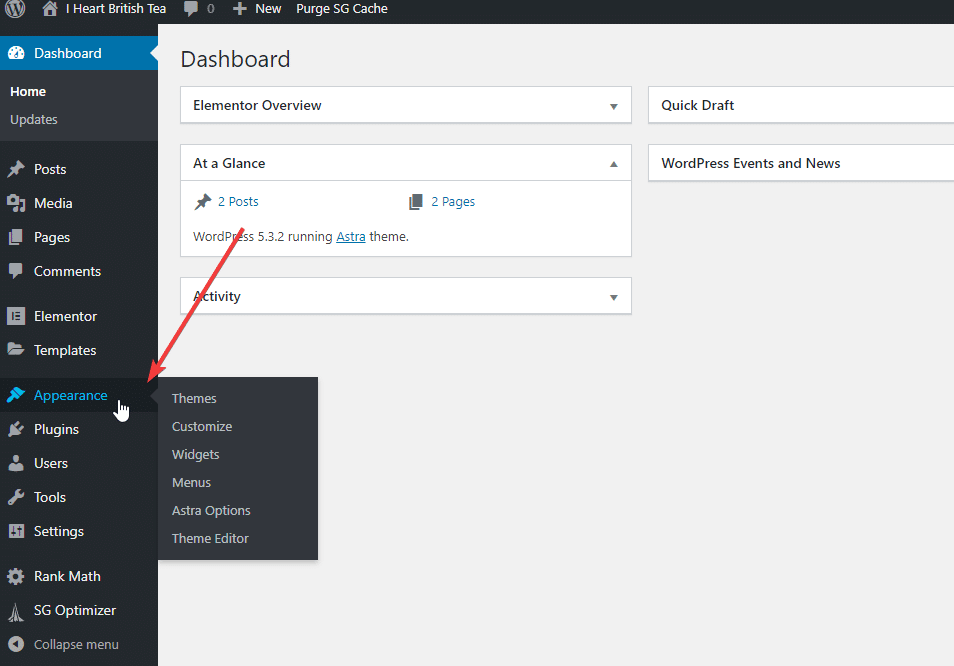Open the Templates menu label
The image size is (954, 666).
pos(64,350)
